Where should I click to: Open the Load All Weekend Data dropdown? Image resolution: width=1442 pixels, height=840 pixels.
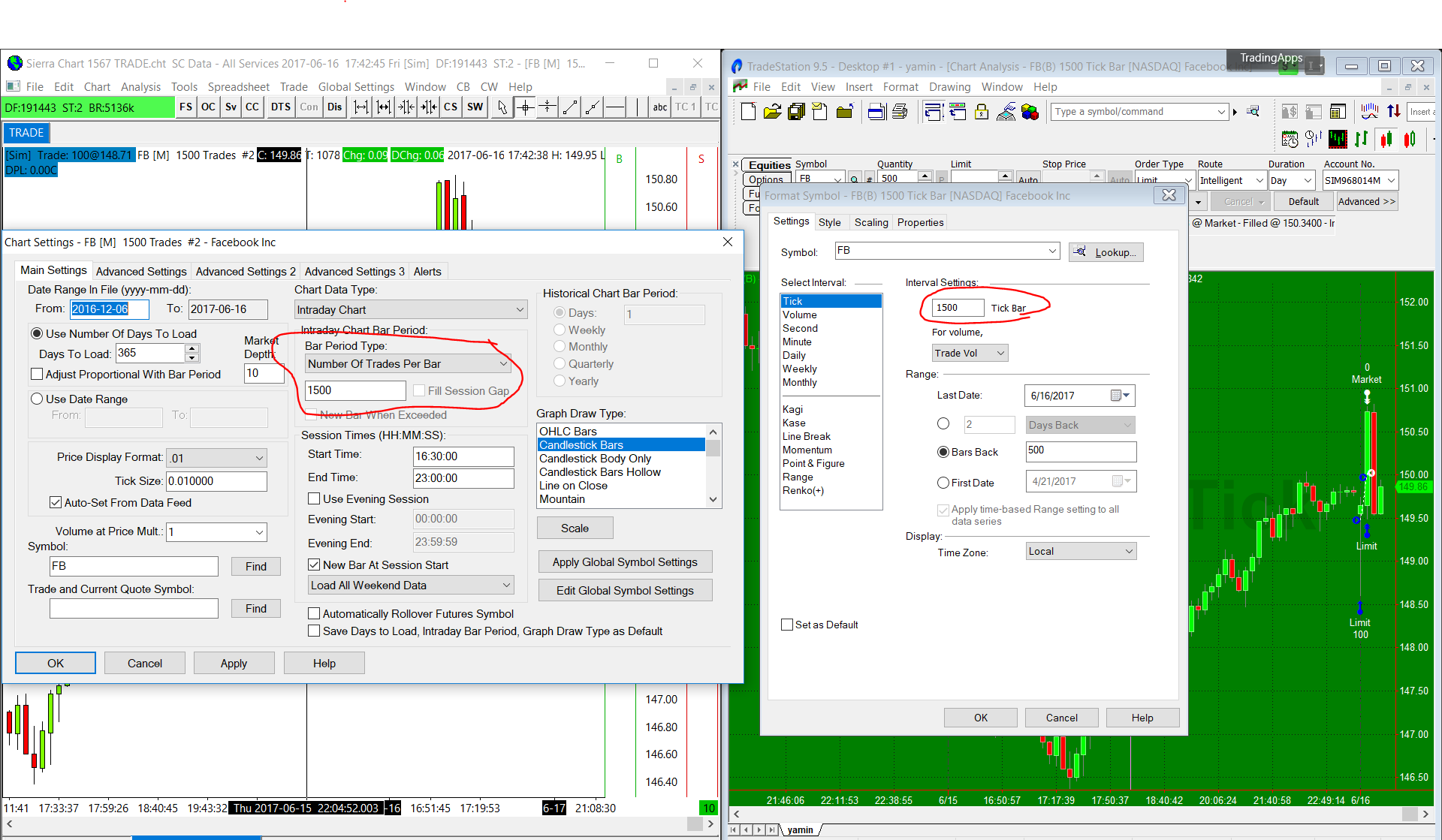[411, 585]
